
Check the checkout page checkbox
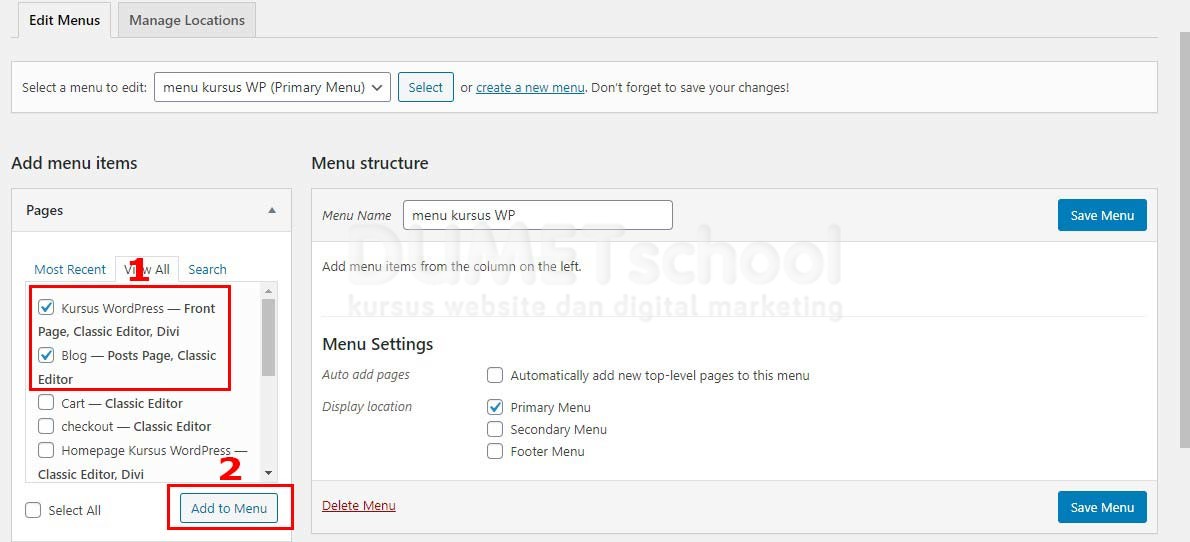click(46, 426)
